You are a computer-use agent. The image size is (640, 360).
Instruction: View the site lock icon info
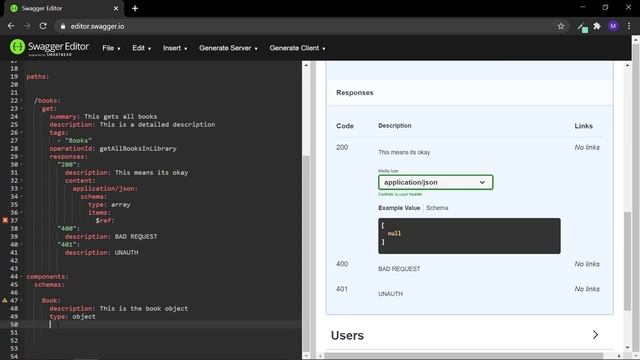(x=62, y=26)
